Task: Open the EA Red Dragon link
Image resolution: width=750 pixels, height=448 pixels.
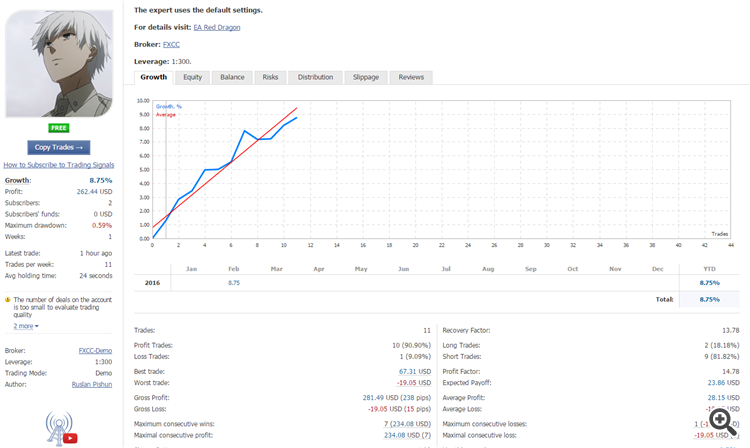Action: 217,27
